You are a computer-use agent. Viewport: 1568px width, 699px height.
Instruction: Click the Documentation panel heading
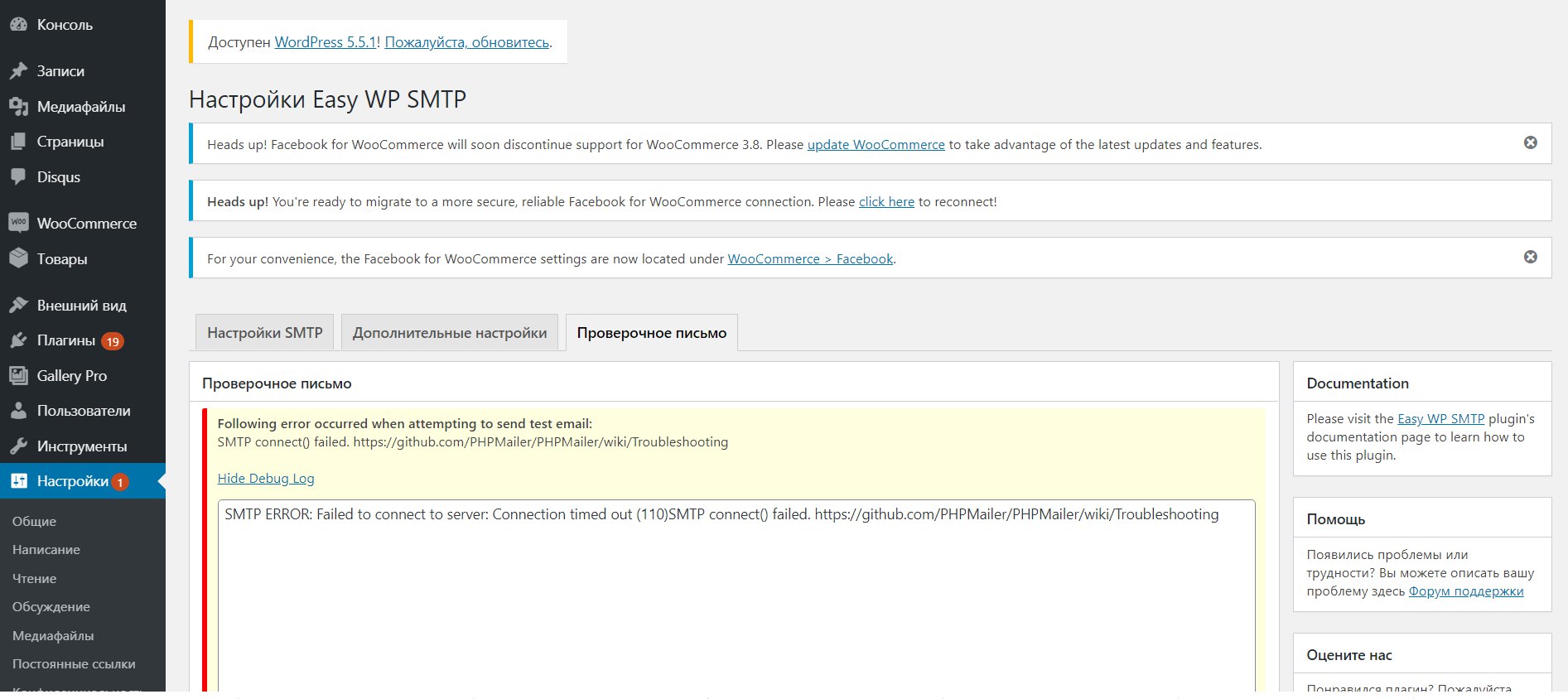click(x=1358, y=383)
